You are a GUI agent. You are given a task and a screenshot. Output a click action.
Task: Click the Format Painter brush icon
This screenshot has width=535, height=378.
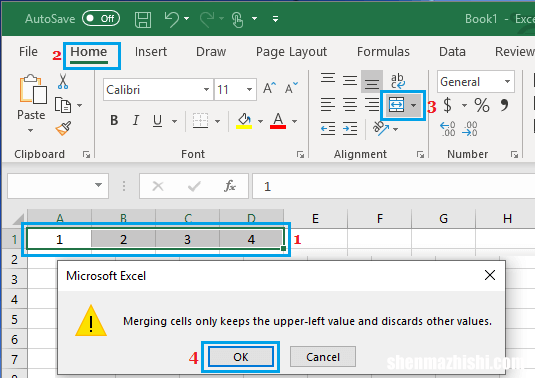tap(63, 129)
